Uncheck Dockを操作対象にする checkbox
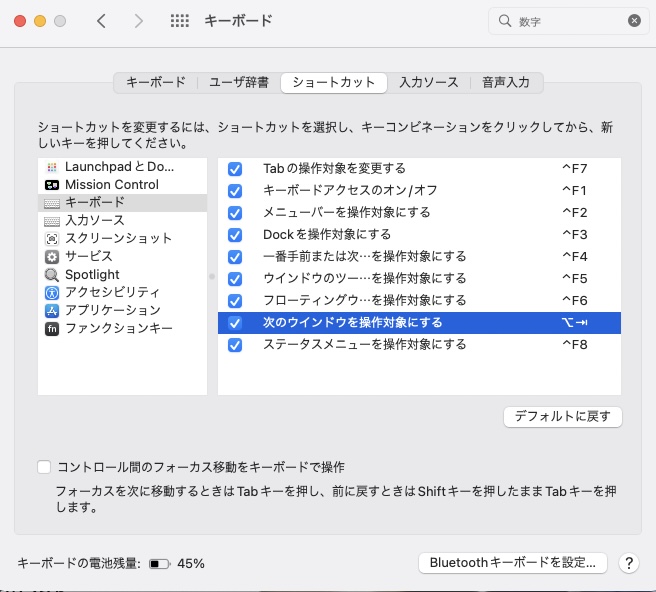The width and height of the screenshot is (656, 592). [x=235, y=235]
